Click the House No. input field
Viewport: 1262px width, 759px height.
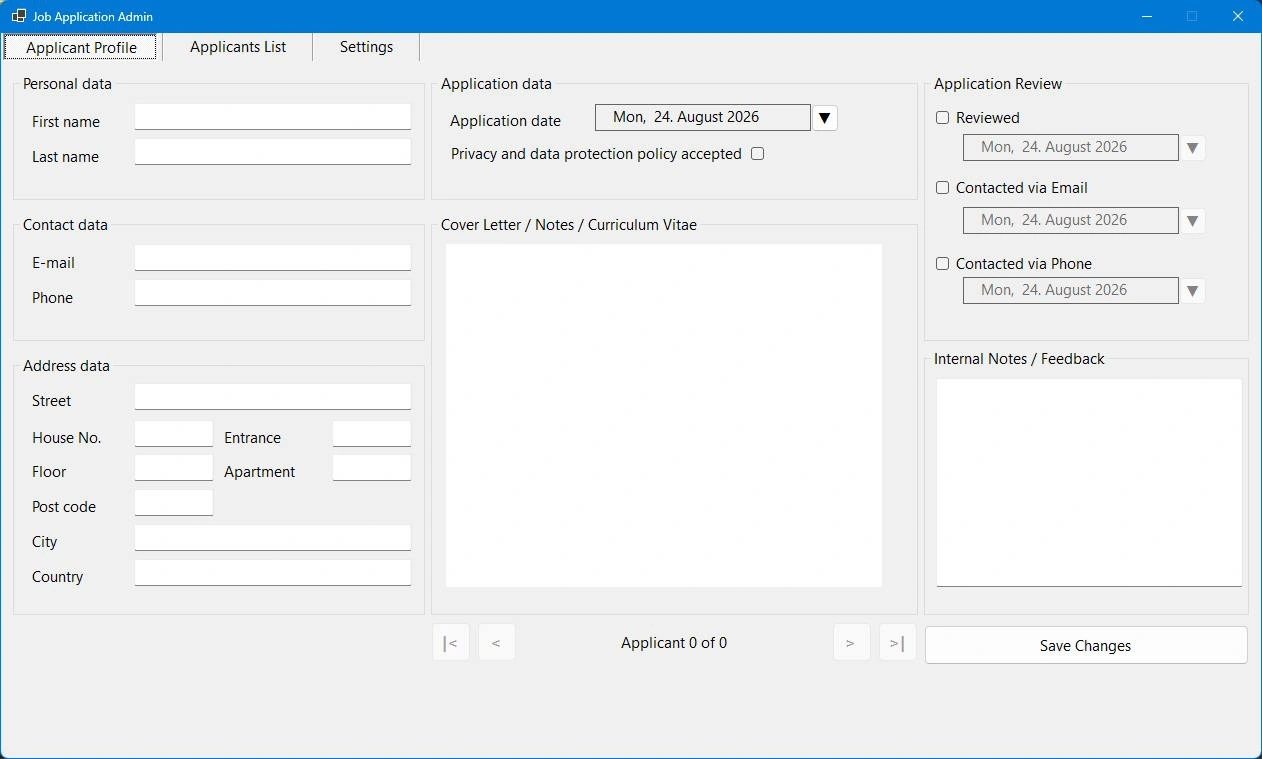(174, 434)
